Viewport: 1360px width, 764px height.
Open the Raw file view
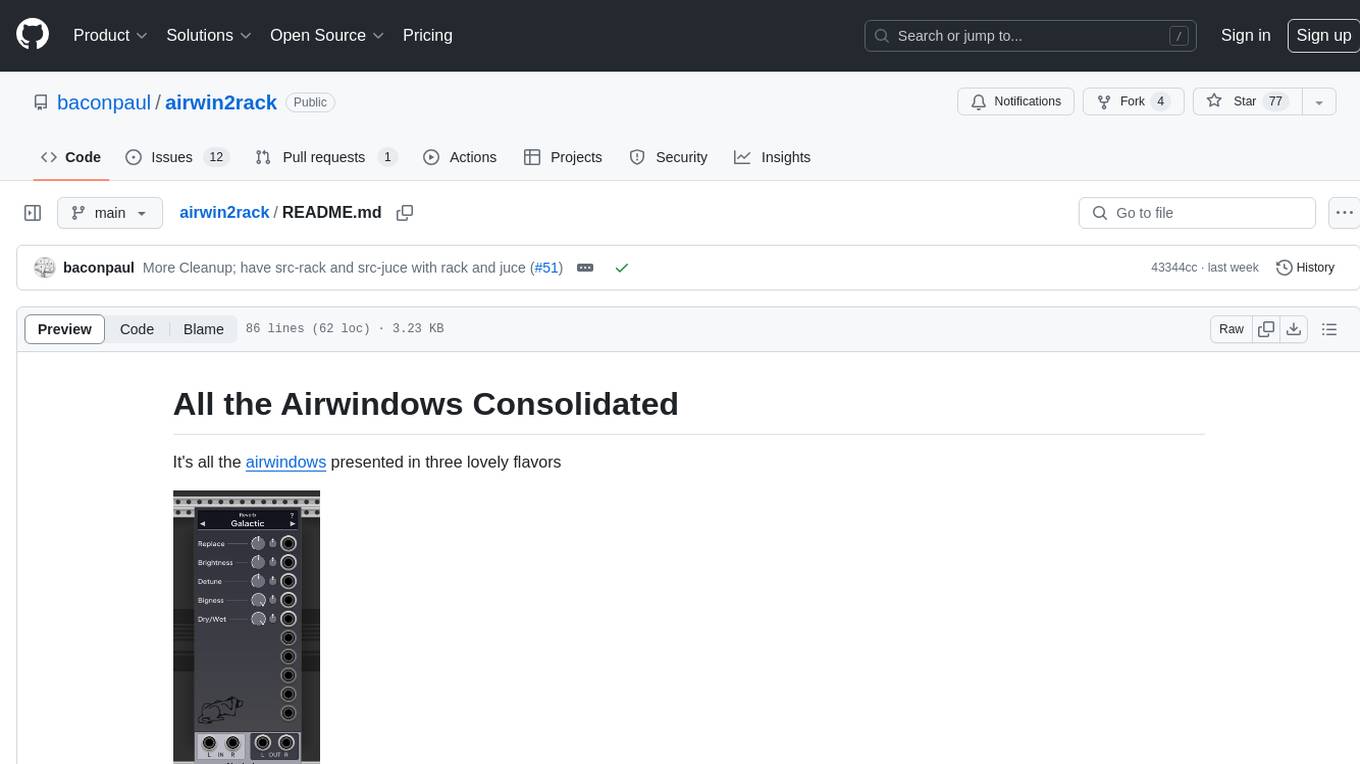[1231, 329]
